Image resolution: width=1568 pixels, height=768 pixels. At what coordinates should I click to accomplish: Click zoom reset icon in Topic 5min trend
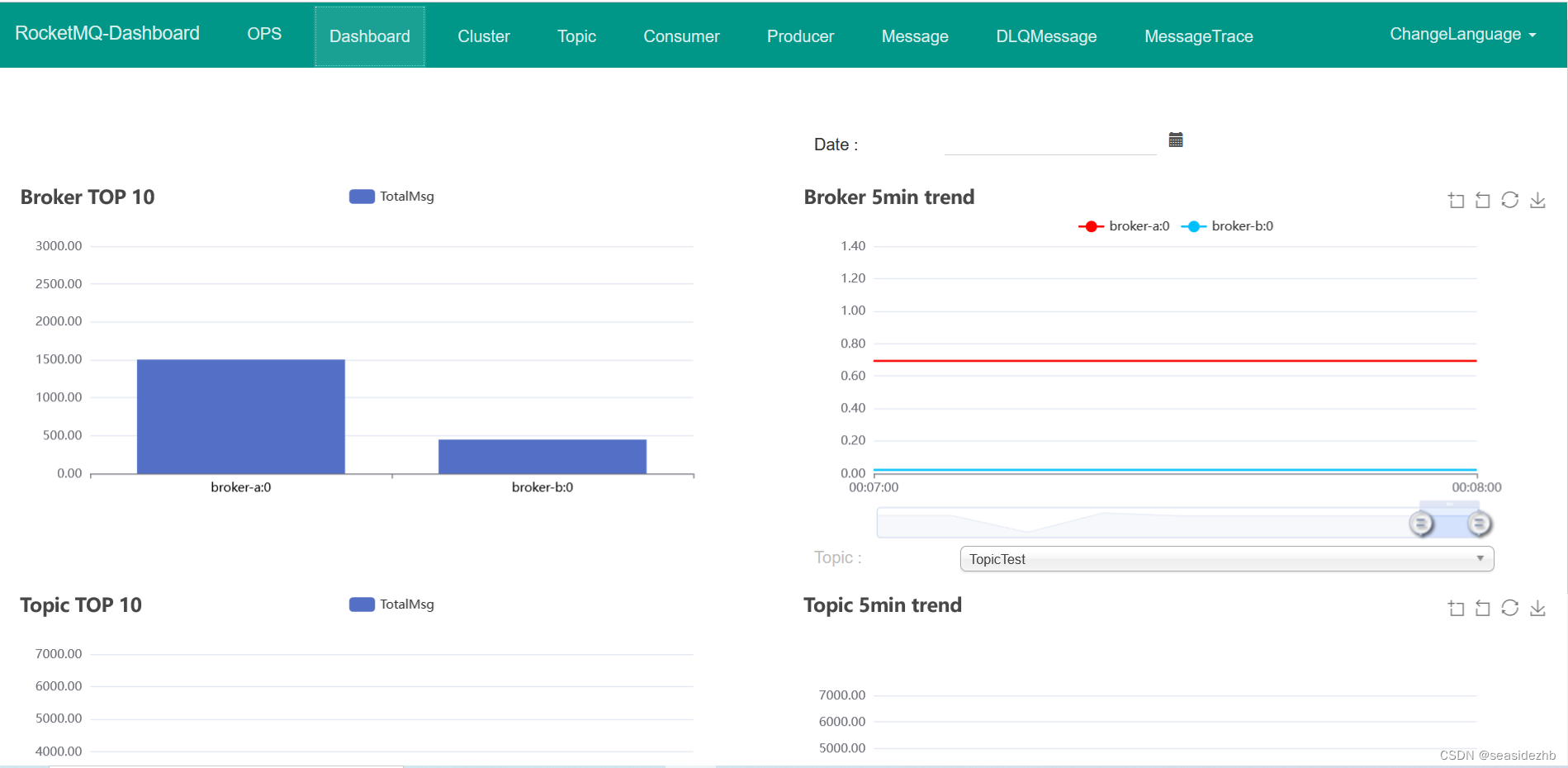pos(1483,608)
